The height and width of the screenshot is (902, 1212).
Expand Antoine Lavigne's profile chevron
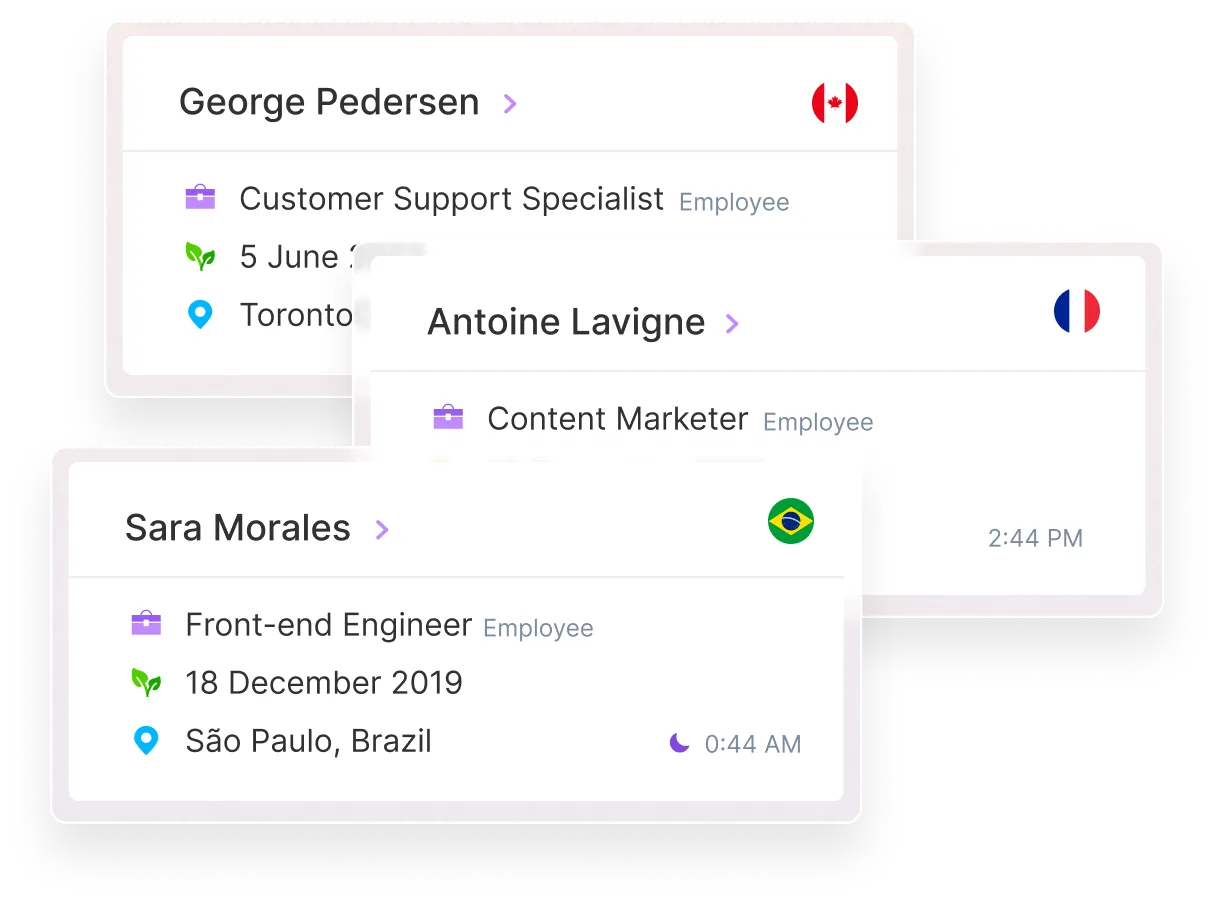[x=732, y=323]
